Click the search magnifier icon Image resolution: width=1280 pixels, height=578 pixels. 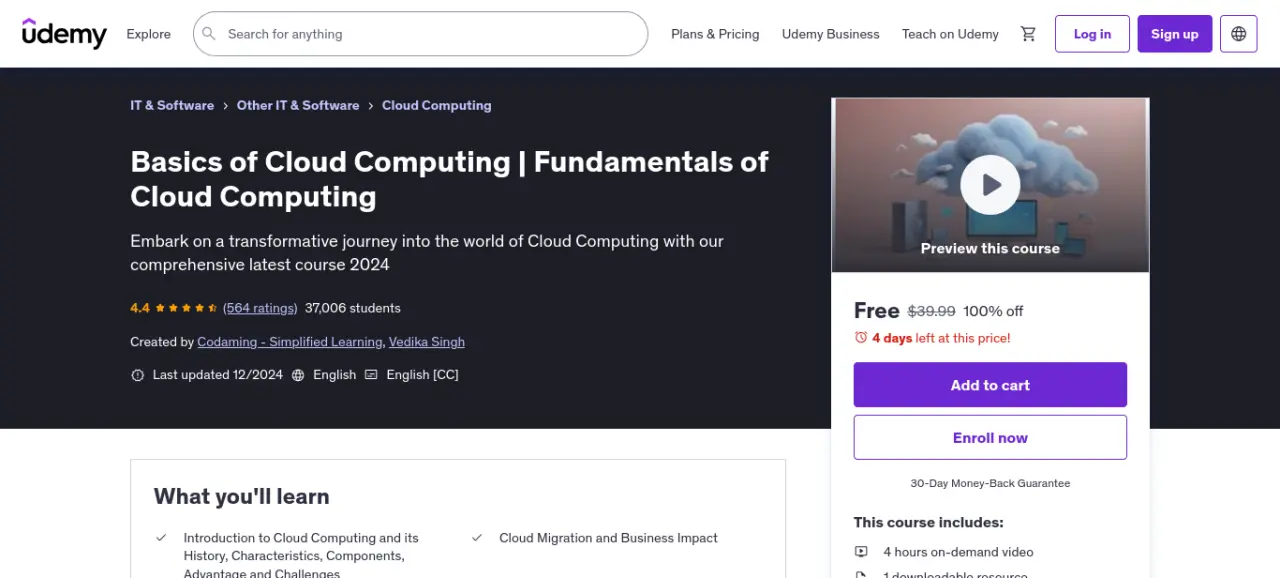point(209,34)
